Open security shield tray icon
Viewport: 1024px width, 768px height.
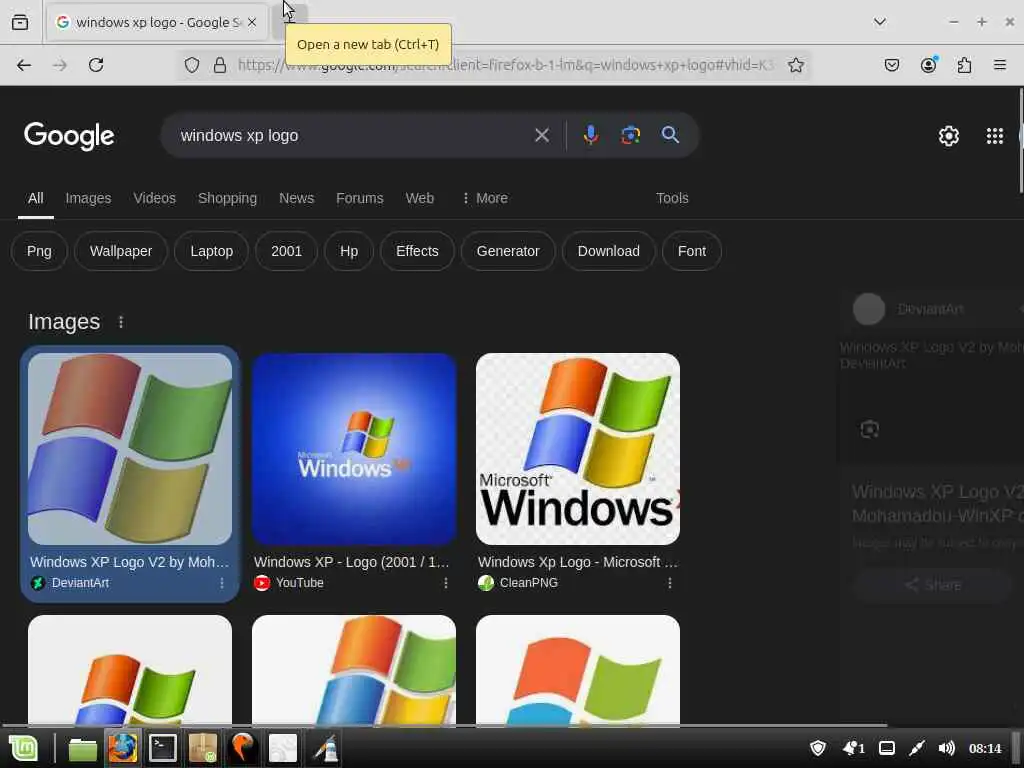pyautogui.click(x=818, y=748)
